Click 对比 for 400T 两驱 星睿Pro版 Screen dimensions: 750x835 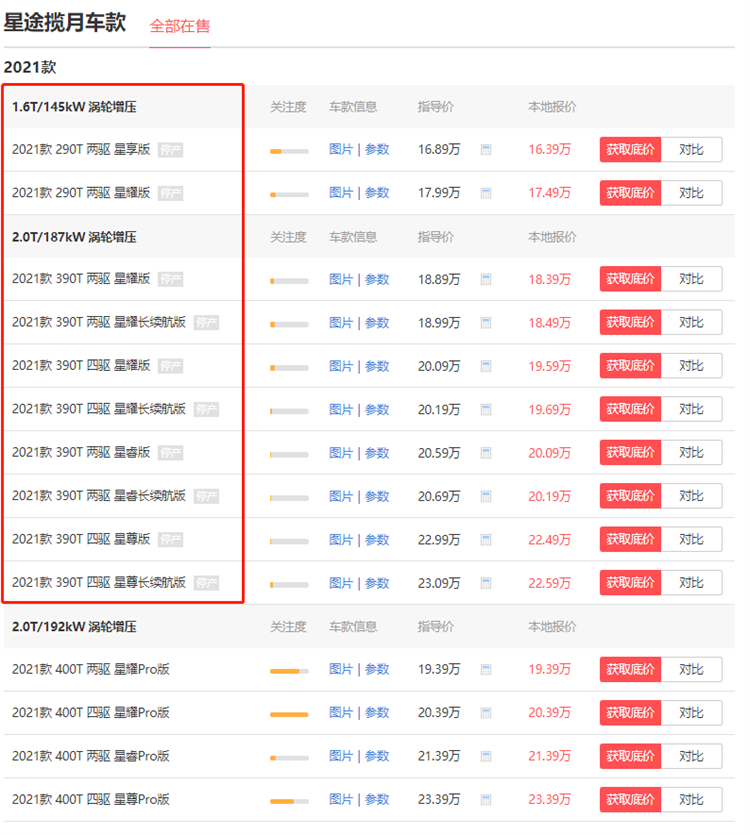pos(691,756)
